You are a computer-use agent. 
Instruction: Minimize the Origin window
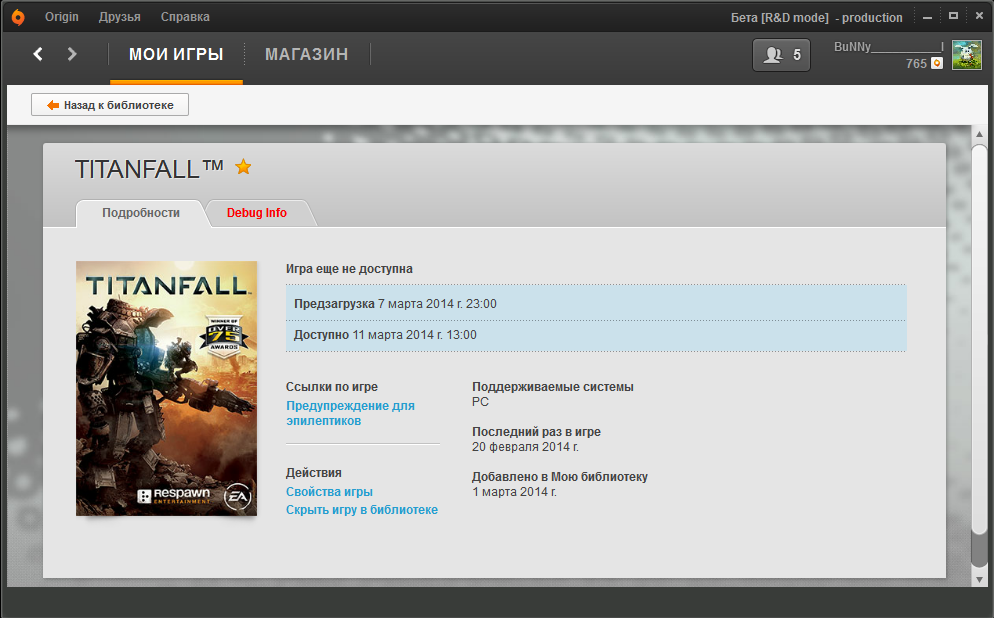coord(927,17)
